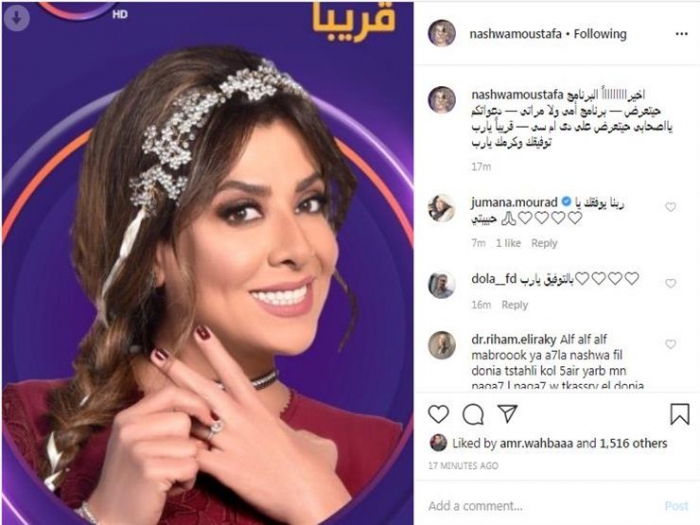700x525 pixels.
Task: Open nashwamoustafa header profile picture
Action: click(x=442, y=33)
